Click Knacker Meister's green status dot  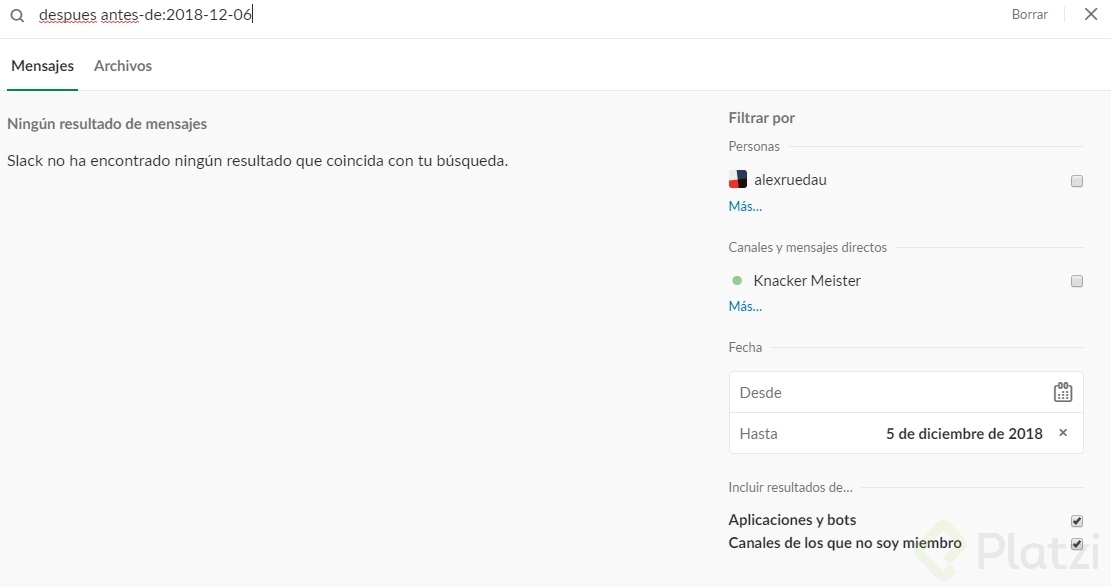pos(737,281)
